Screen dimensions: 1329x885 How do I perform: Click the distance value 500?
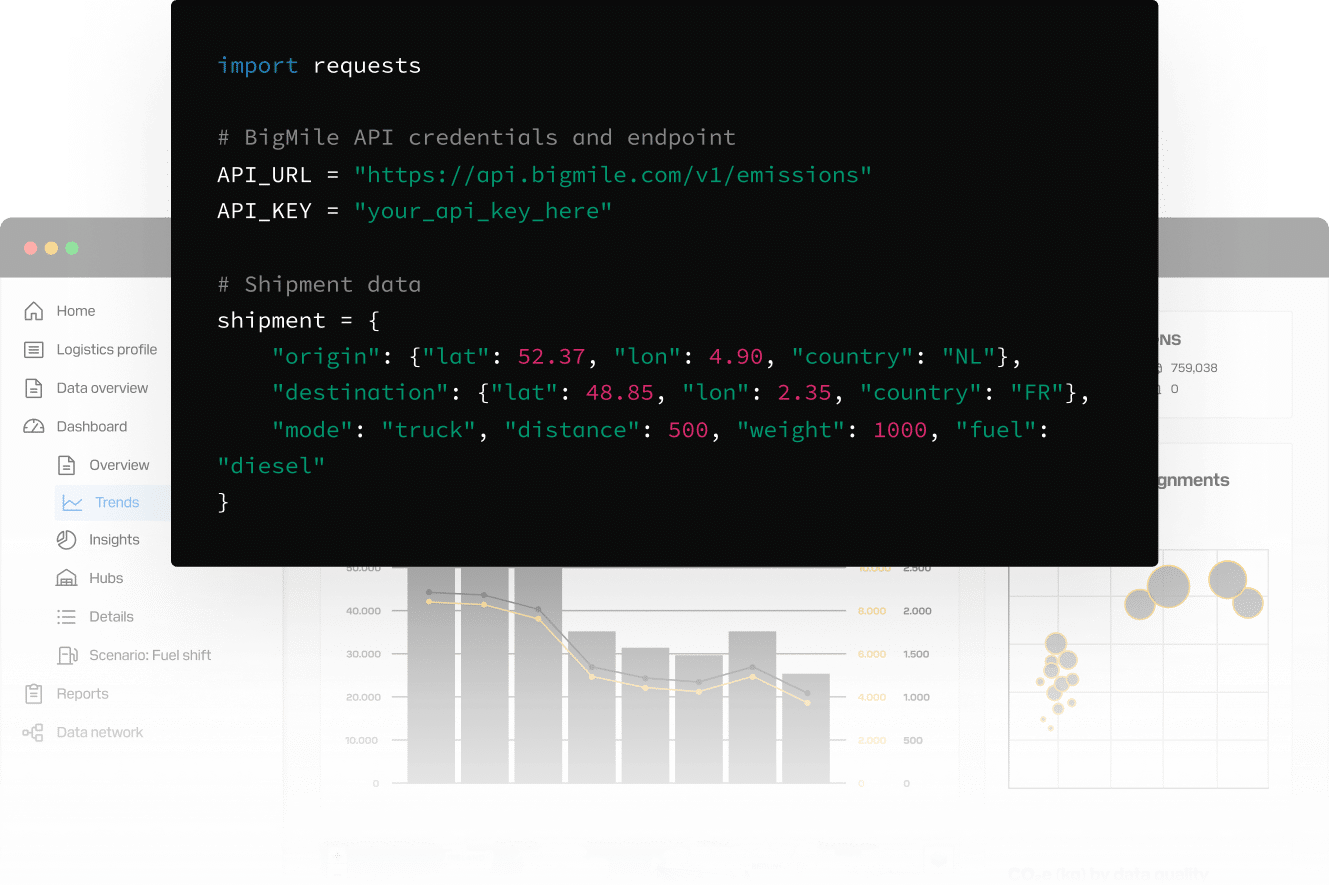688,430
